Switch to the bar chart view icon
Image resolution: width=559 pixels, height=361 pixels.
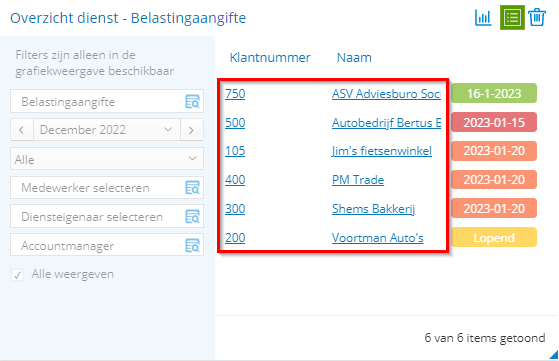pyautogui.click(x=483, y=17)
